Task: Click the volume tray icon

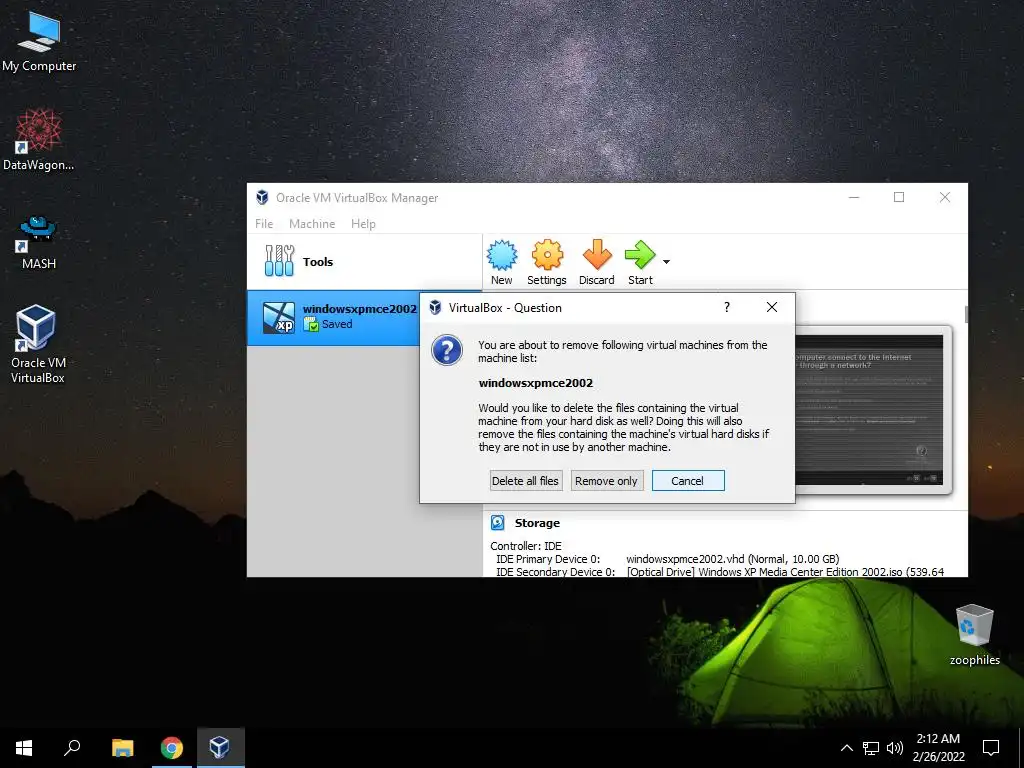Action: pyautogui.click(x=895, y=748)
